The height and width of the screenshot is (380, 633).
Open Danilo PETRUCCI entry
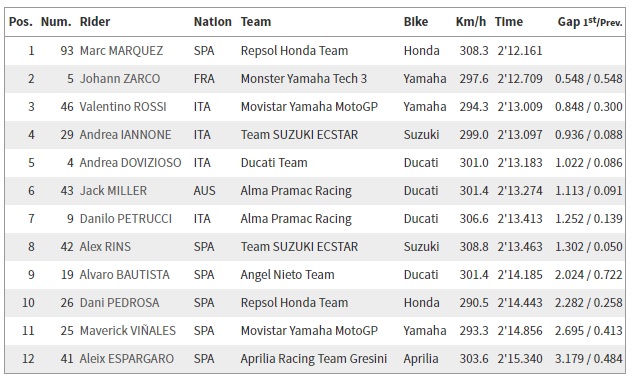(x=126, y=219)
